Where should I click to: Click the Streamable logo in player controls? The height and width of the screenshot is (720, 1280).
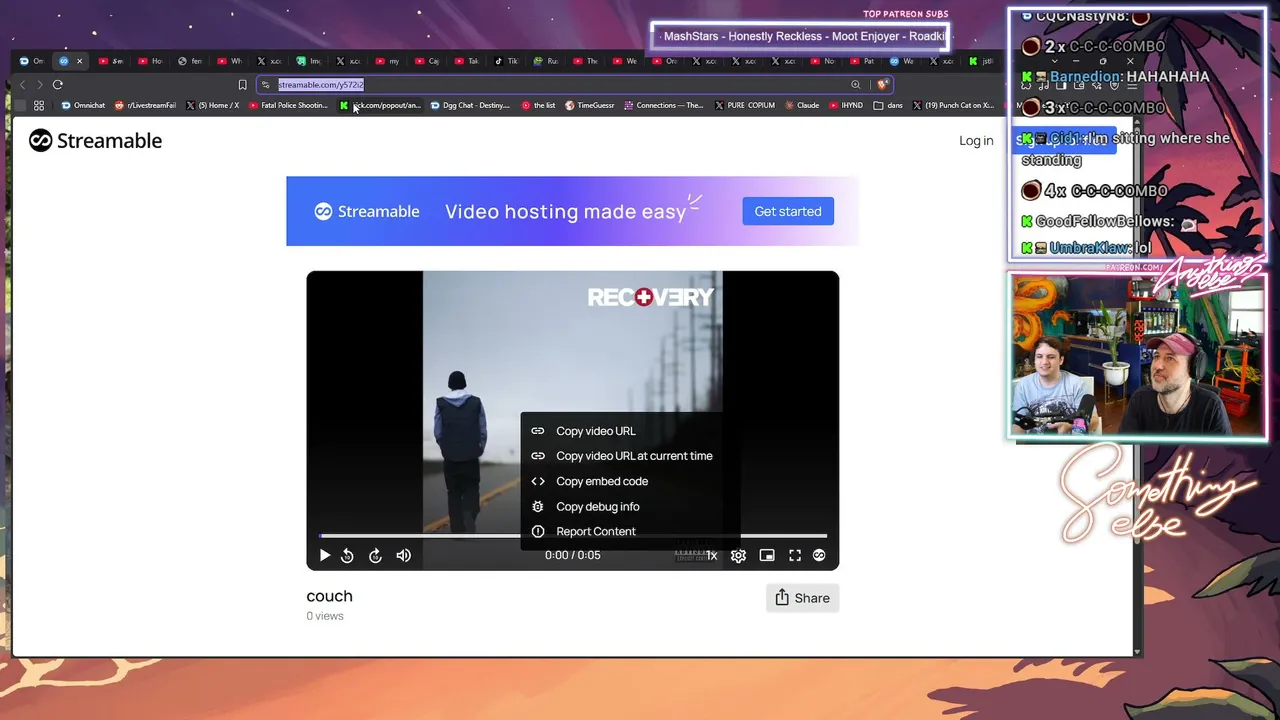[x=819, y=556]
